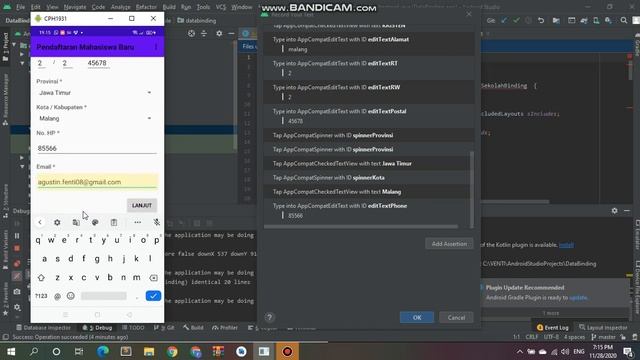Click update link in plugin notification
The width and height of the screenshot is (640, 360).
click(x=578, y=298)
